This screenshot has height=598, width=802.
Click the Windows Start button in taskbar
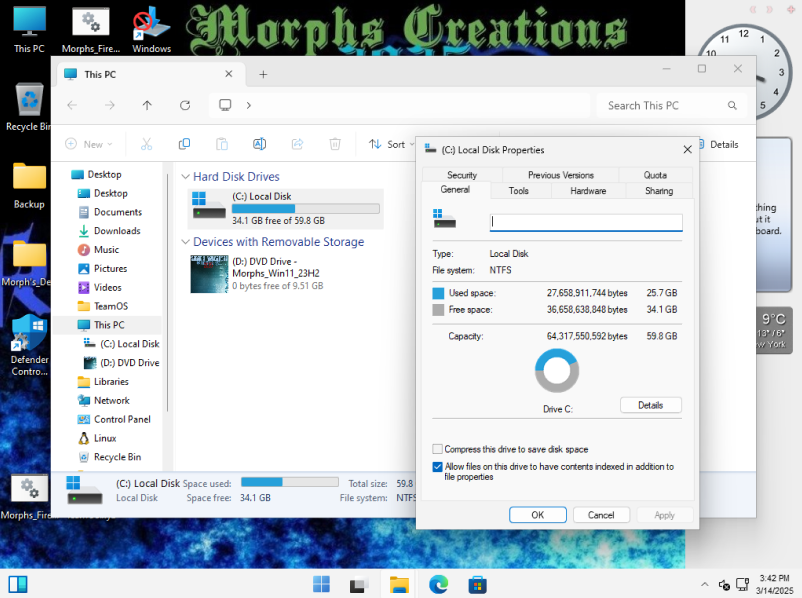tap(321, 584)
